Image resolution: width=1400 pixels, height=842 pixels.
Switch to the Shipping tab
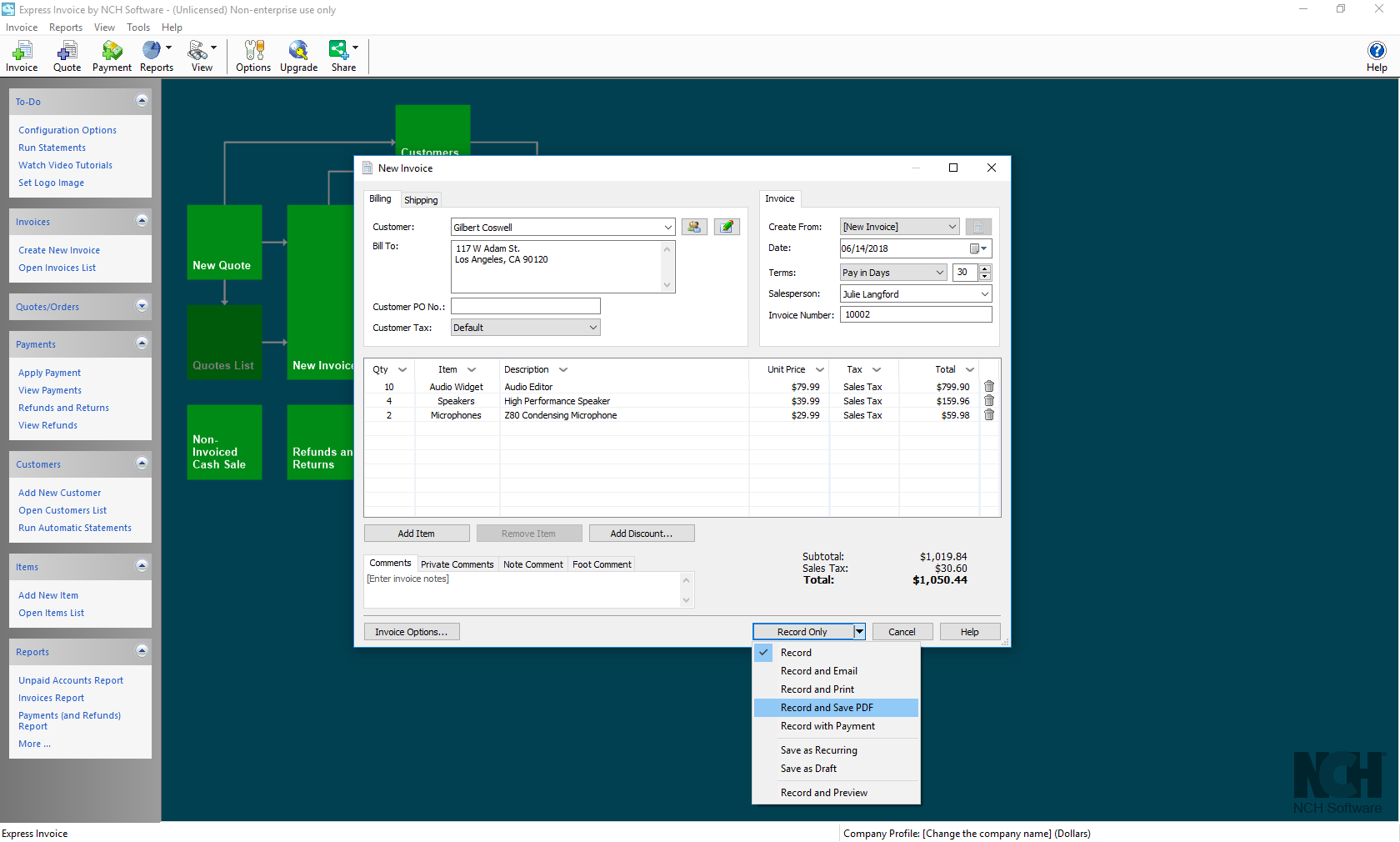coord(421,200)
